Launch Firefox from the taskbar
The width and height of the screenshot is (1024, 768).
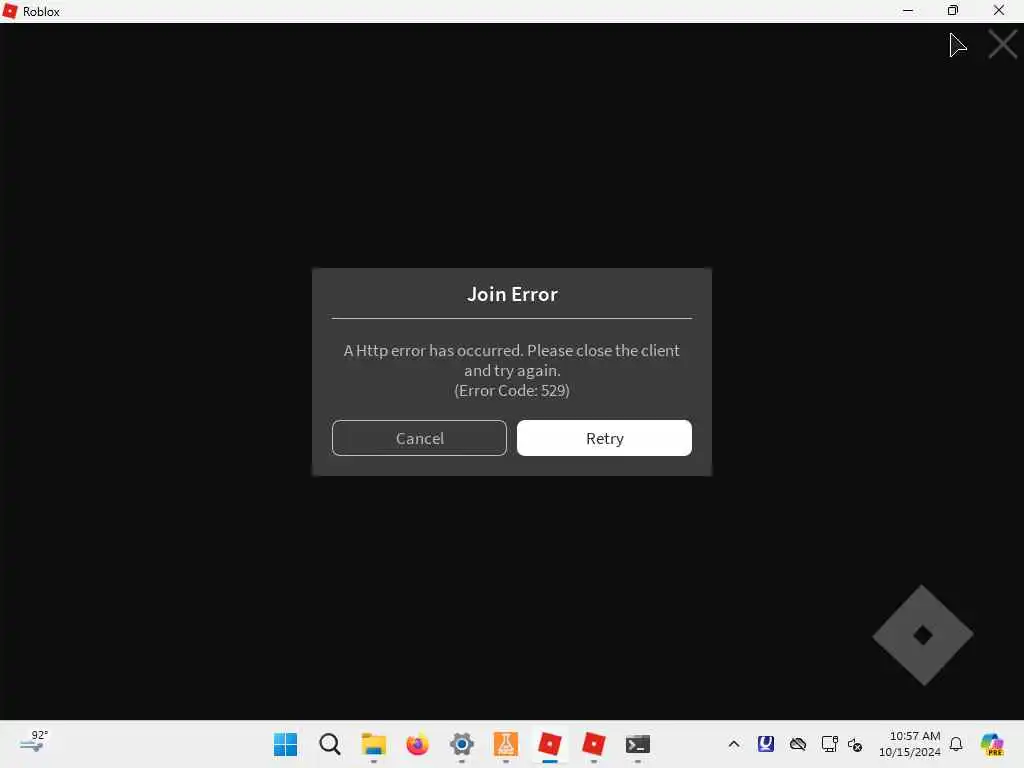pos(417,744)
